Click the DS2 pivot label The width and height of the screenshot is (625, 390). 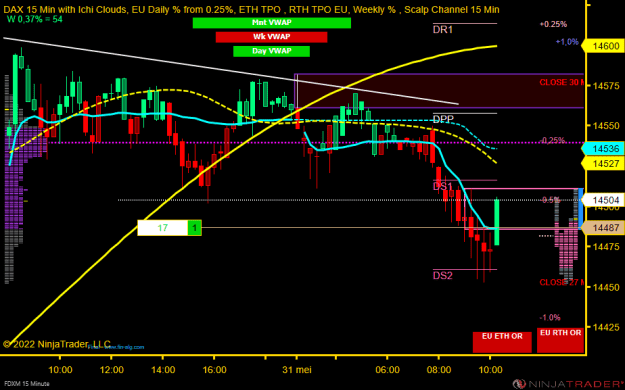click(x=443, y=276)
